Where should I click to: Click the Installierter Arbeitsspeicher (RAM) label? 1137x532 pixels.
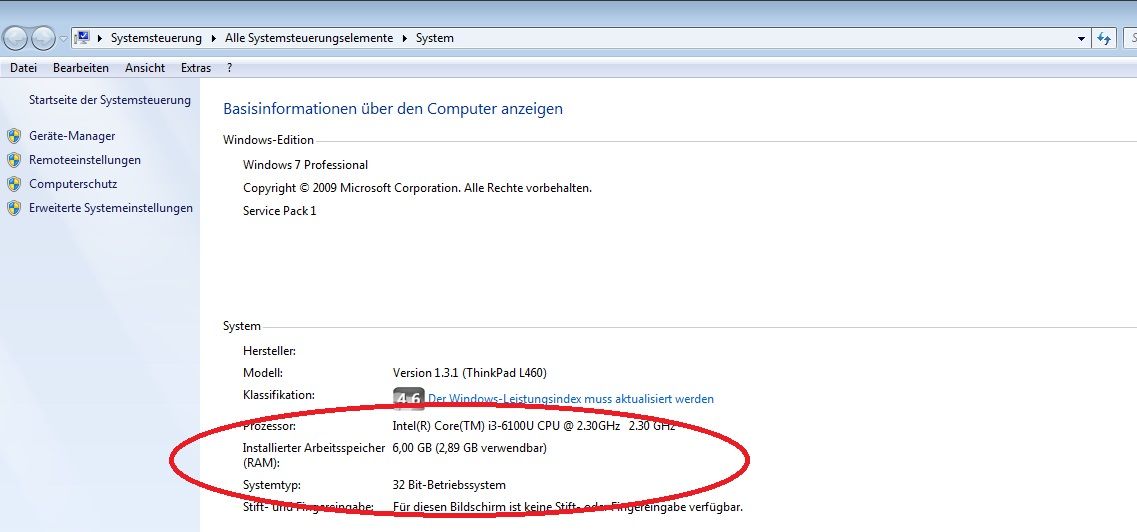point(314,455)
